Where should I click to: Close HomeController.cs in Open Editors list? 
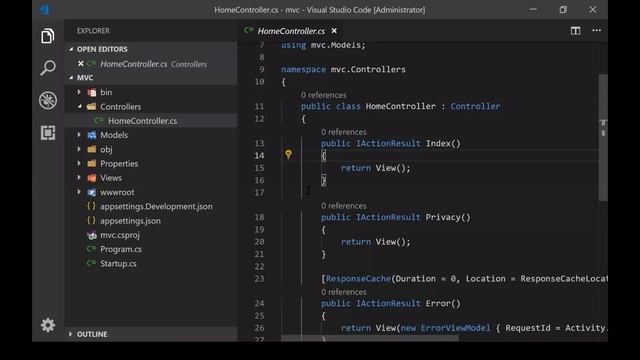pos(80,64)
